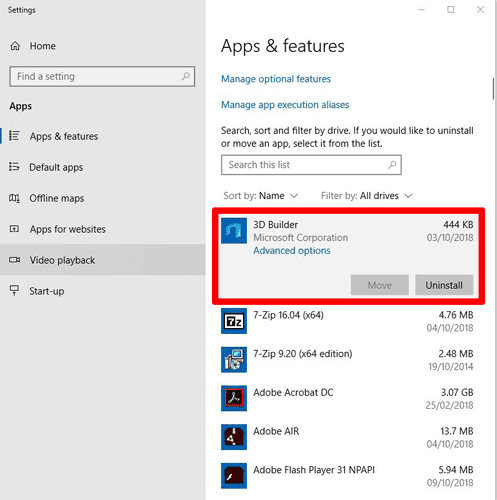Click the Adobe Flash Player icon
This screenshot has width=497, height=500.
[x=234, y=476]
